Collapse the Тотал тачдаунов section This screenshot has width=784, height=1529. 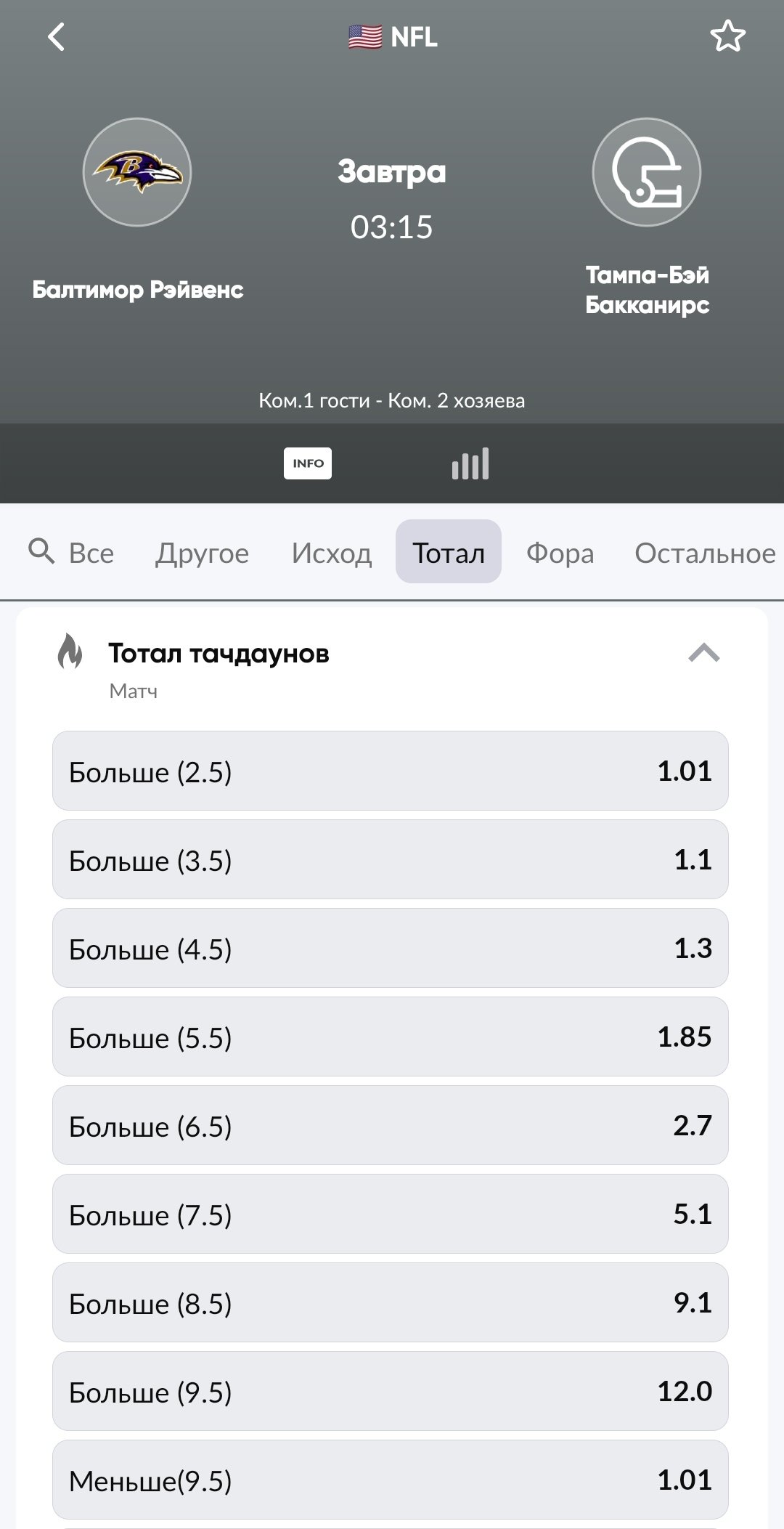click(703, 653)
